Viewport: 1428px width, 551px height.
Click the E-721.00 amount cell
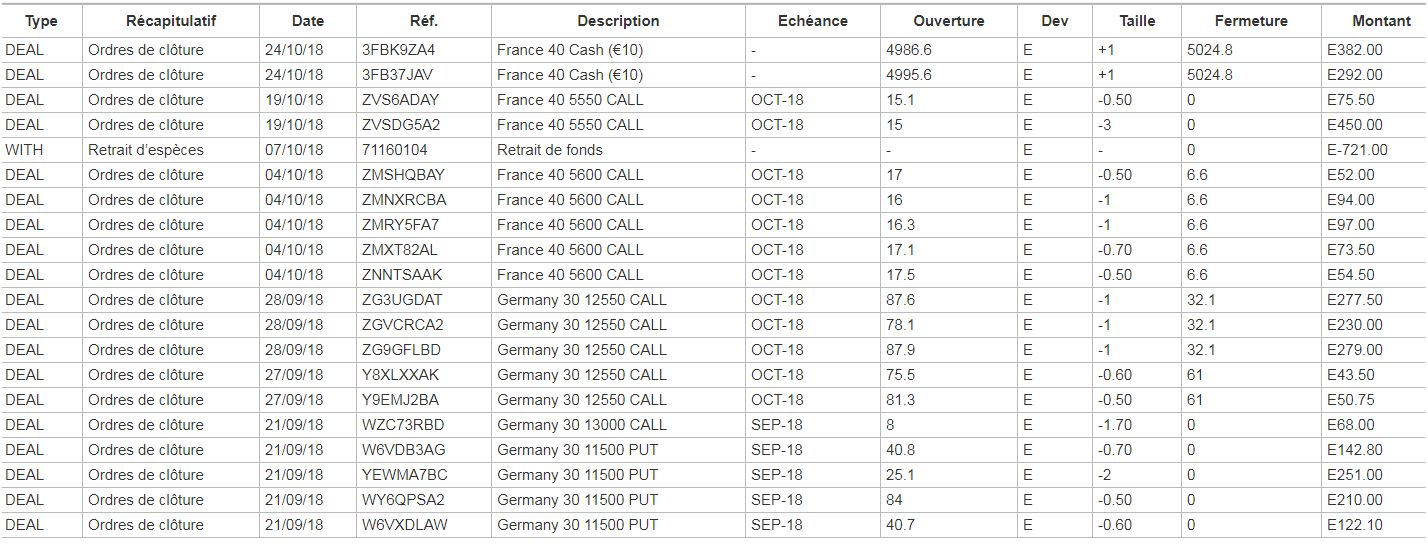pos(1357,150)
